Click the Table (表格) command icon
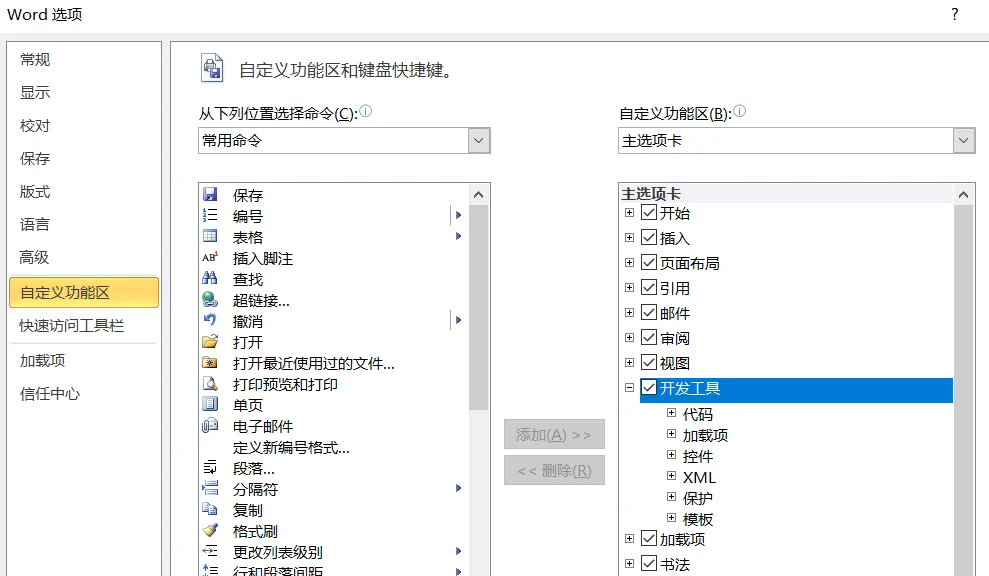Image resolution: width=989 pixels, height=576 pixels. point(210,236)
